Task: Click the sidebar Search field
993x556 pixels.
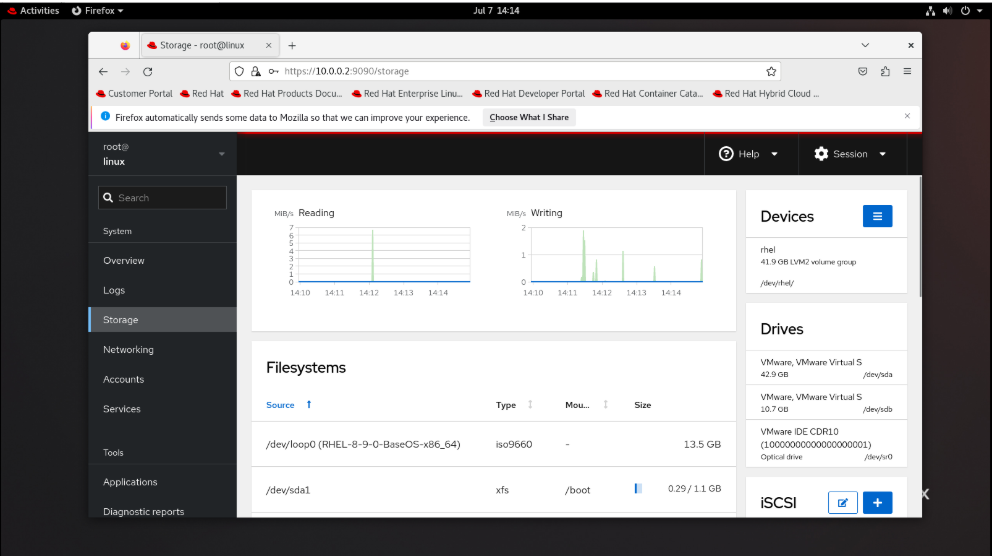Action: tap(163, 198)
